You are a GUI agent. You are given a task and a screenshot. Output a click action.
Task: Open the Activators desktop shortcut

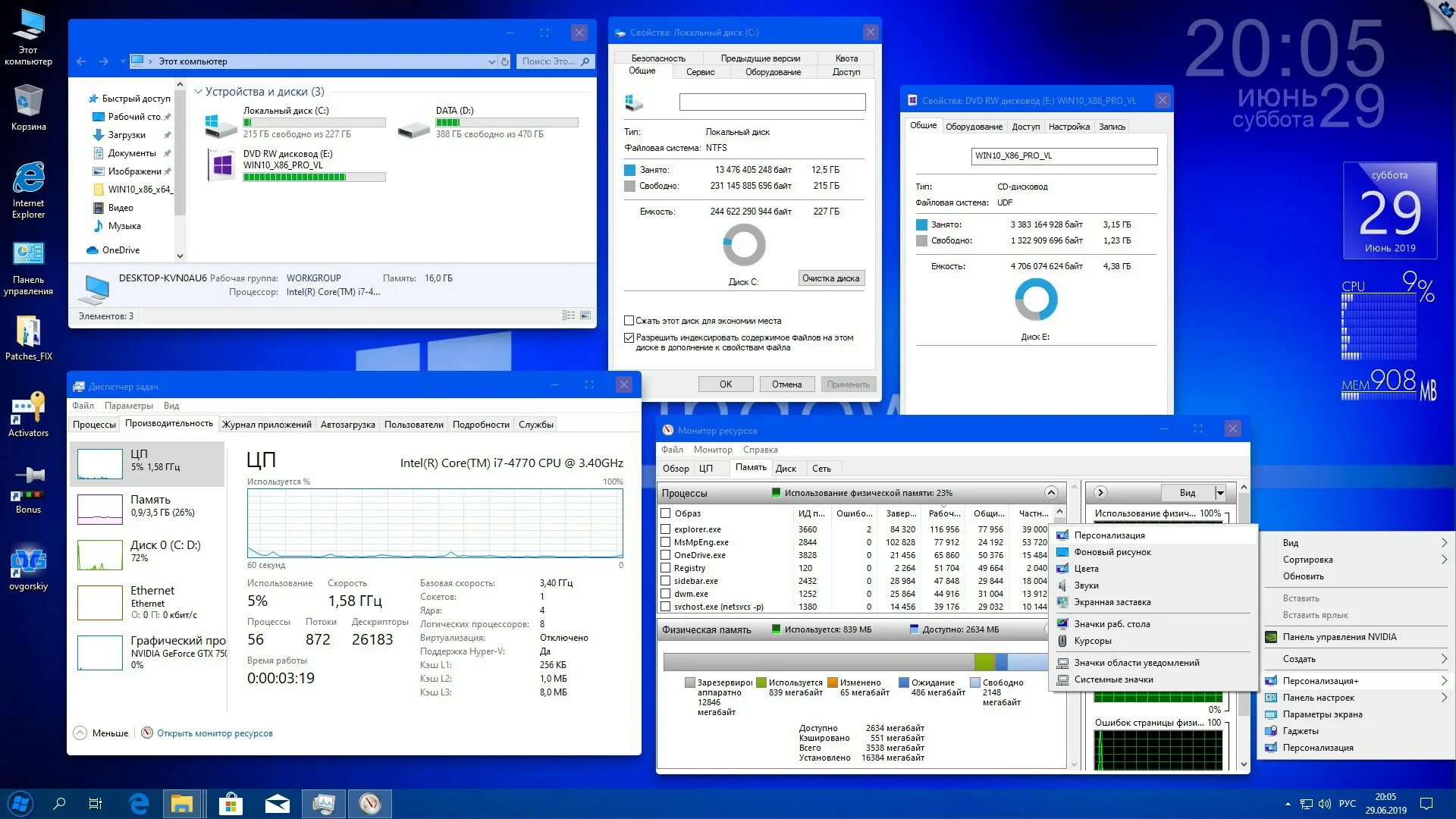[x=28, y=410]
